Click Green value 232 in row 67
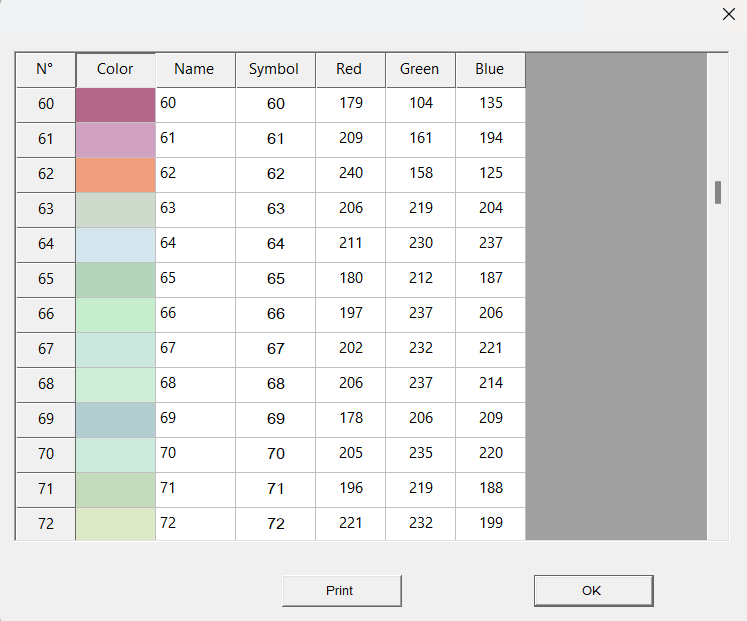This screenshot has height=621, width=747. pyautogui.click(x=420, y=350)
